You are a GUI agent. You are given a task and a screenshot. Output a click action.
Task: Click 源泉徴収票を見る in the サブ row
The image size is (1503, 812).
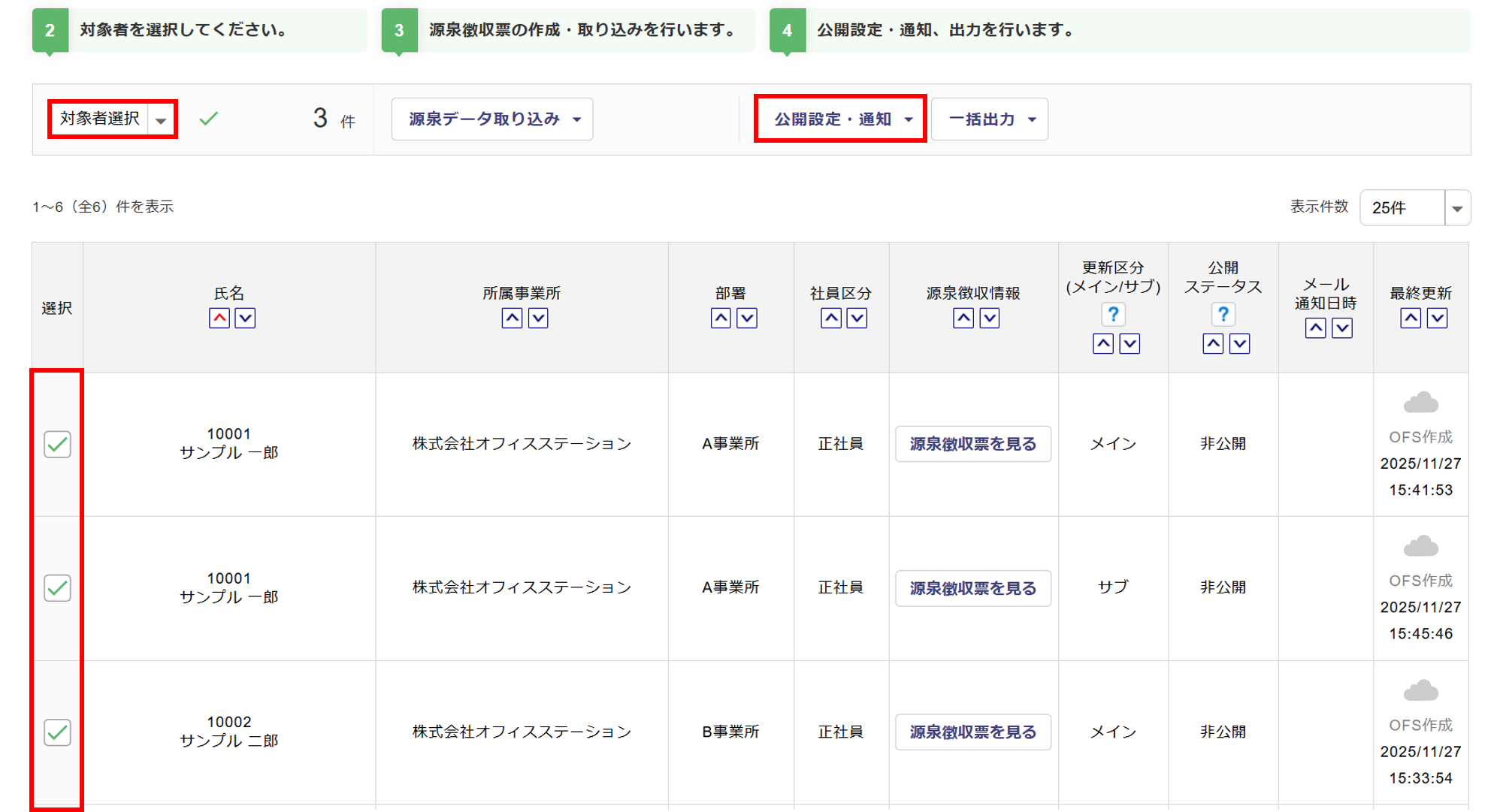coord(972,588)
